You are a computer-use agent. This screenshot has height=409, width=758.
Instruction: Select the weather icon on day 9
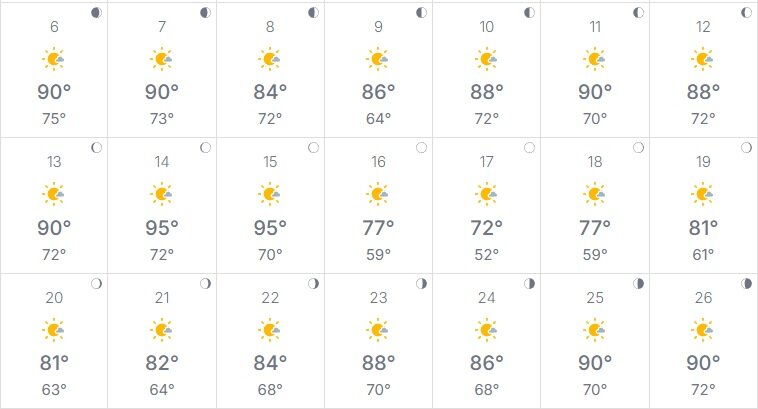(378, 60)
